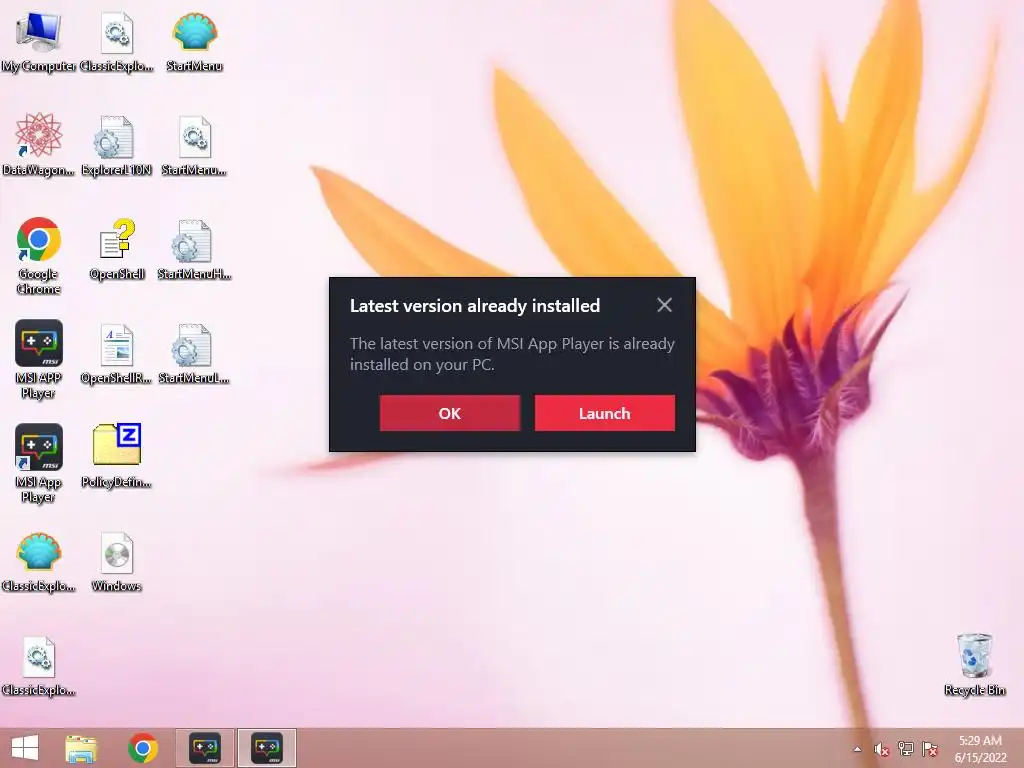The height and width of the screenshot is (768, 1024).
Task: Select the MSI App Player shortcut icon
Action: [x=39, y=463]
